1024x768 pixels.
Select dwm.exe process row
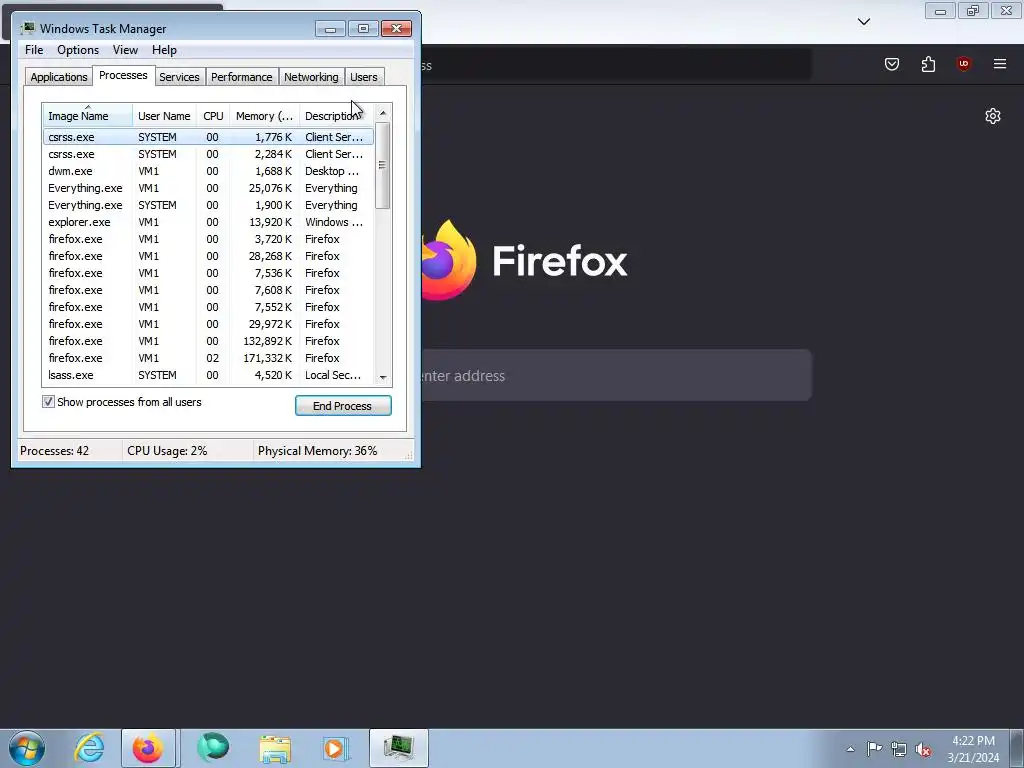point(208,171)
